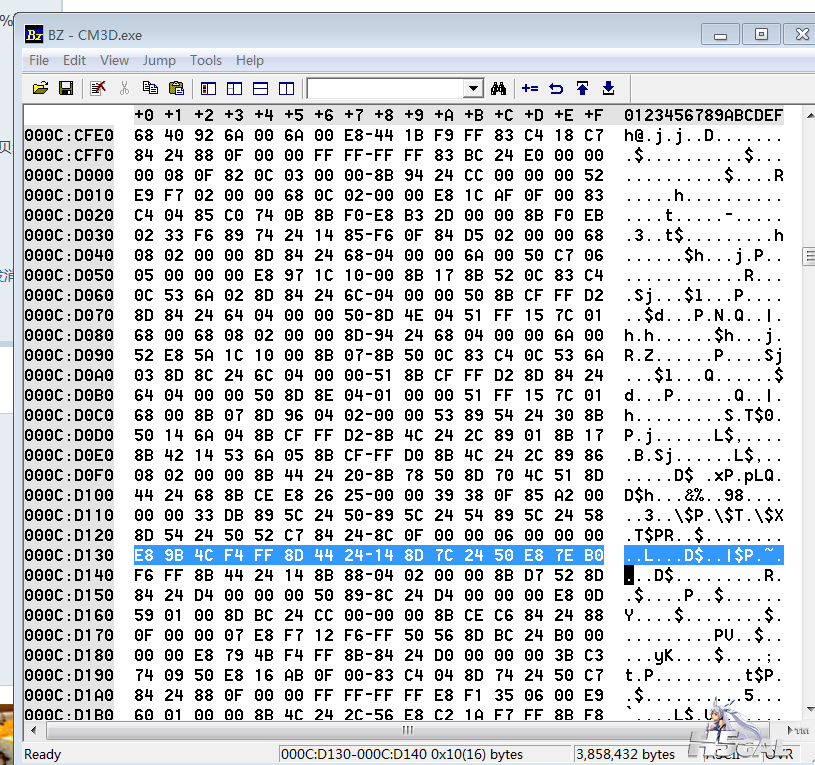The width and height of the screenshot is (815, 765).
Task: Click the ASCII text "D$h" in row 000C:D100
Action: click(x=639, y=495)
